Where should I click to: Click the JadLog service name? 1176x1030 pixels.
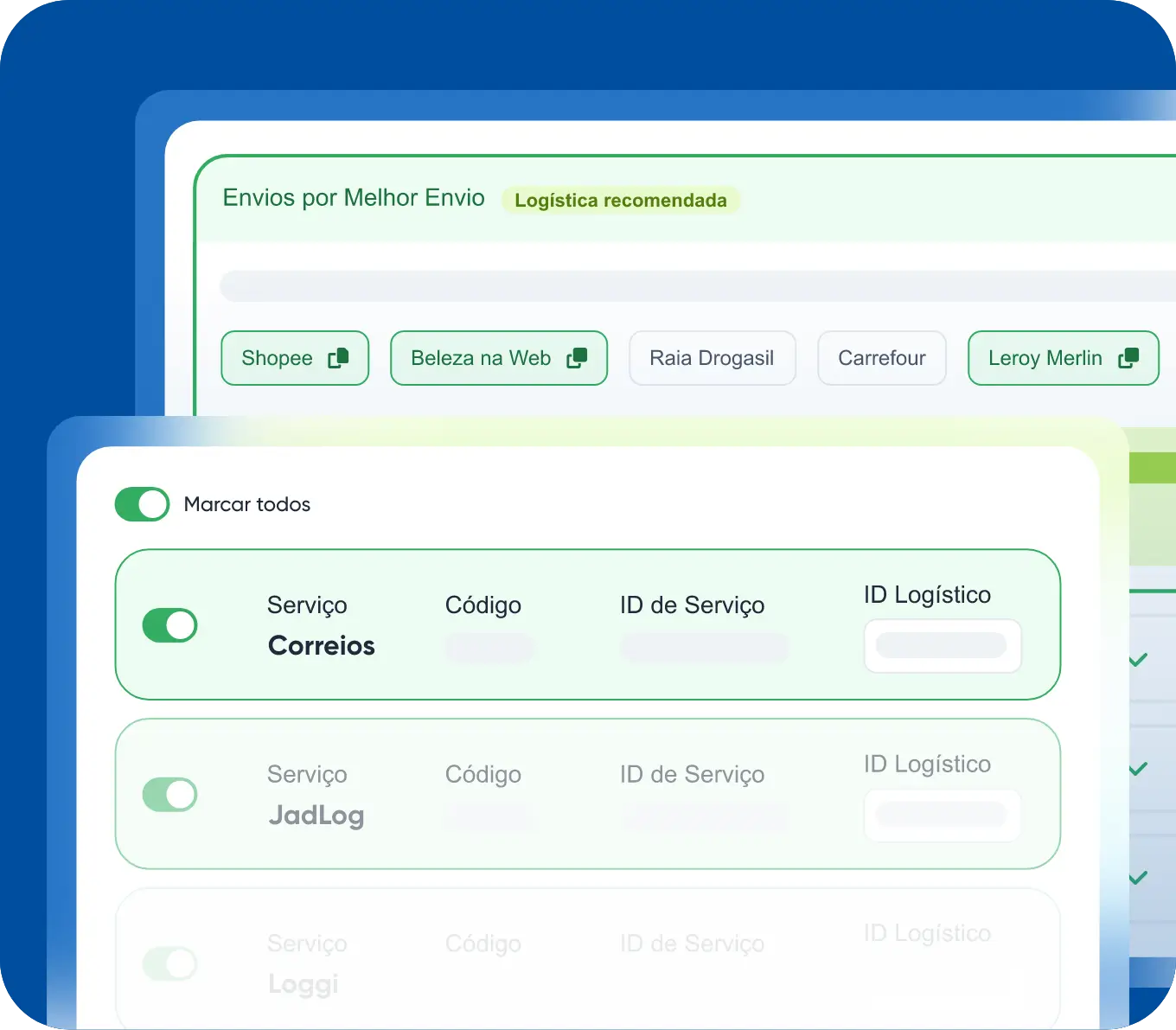pyautogui.click(x=316, y=816)
